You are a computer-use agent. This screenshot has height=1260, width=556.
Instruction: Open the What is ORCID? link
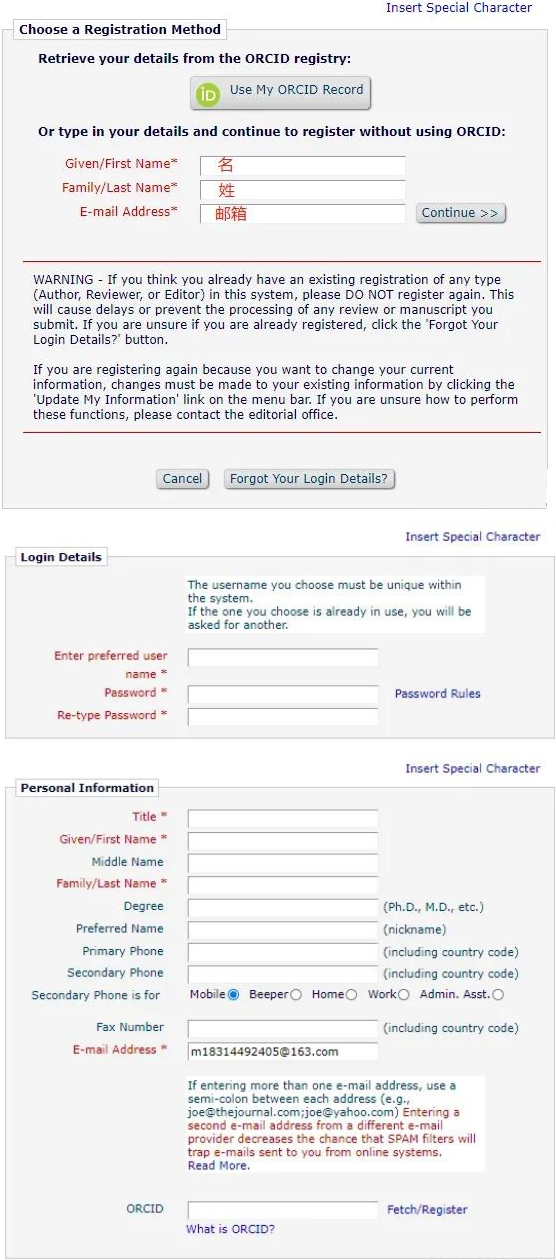(230, 1229)
